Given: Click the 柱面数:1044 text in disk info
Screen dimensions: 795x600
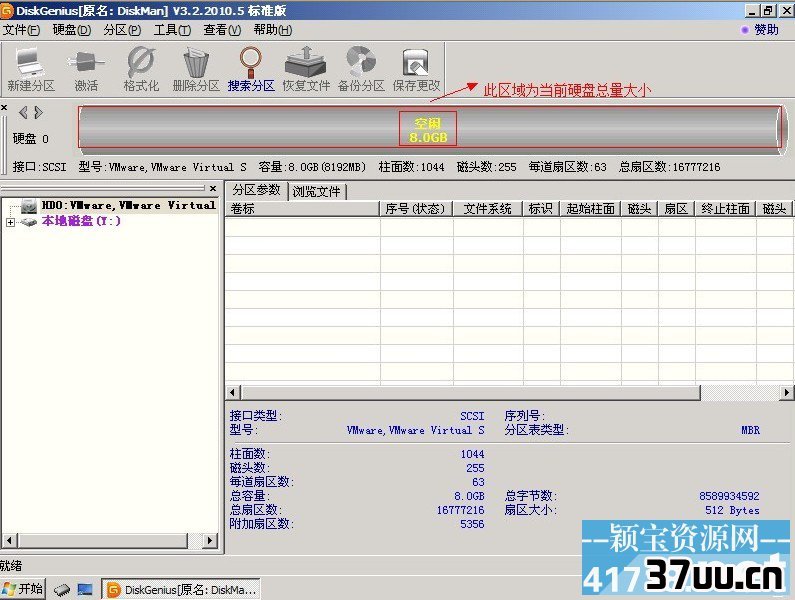Looking at the screenshot, I should (x=411, y=167).
